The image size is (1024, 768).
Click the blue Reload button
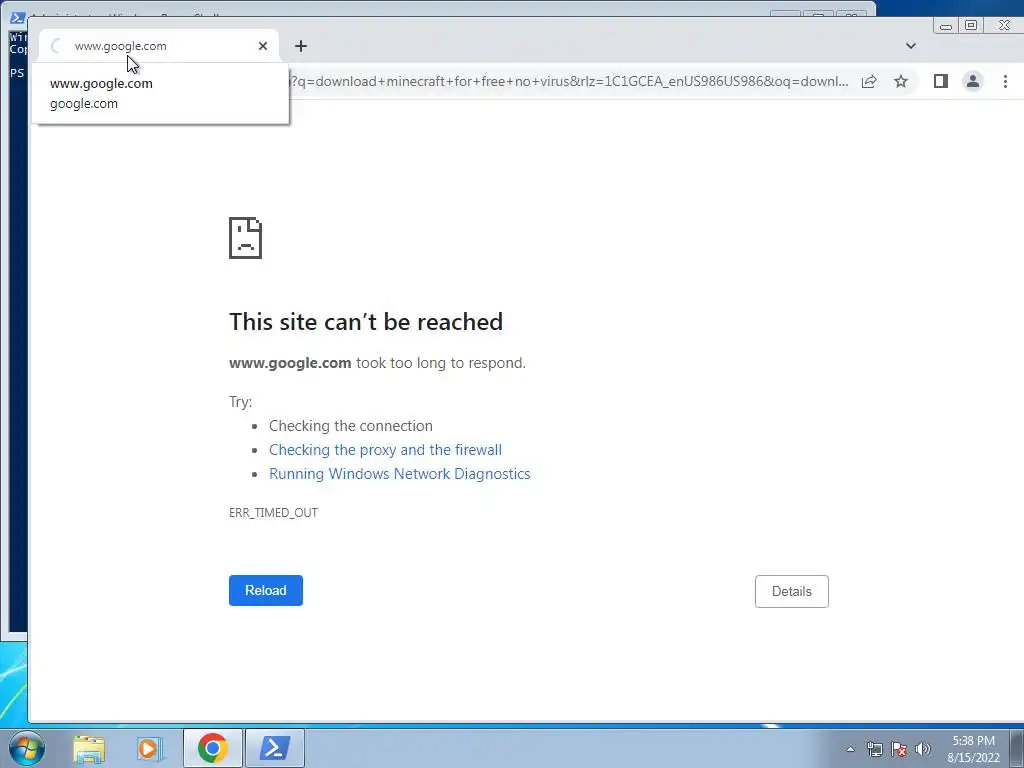[266, 590]
